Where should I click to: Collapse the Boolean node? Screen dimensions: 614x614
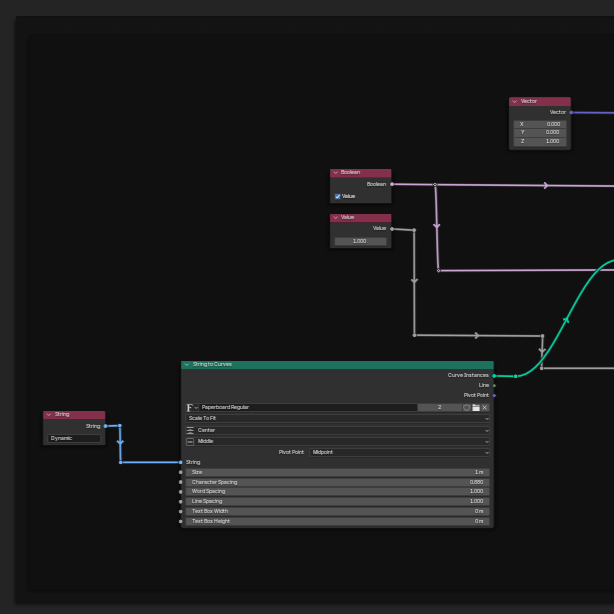coord(336,173)
